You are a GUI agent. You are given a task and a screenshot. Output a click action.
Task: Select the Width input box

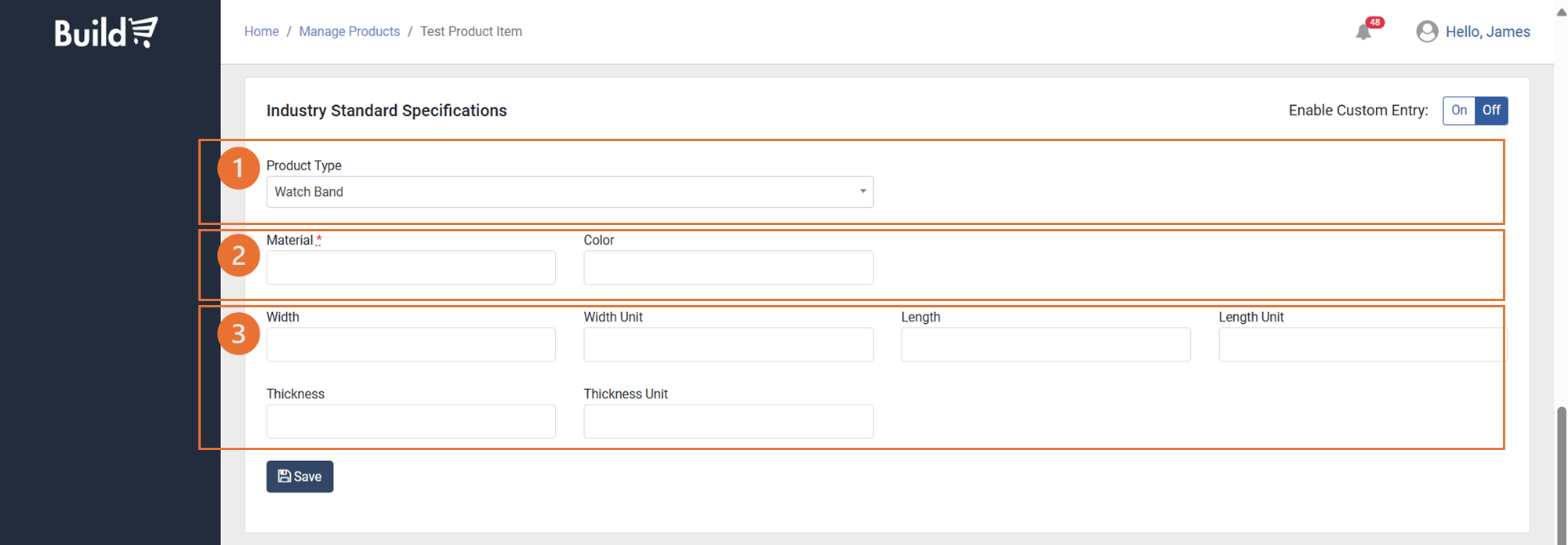pyautogui.click(x=411, y=345)
